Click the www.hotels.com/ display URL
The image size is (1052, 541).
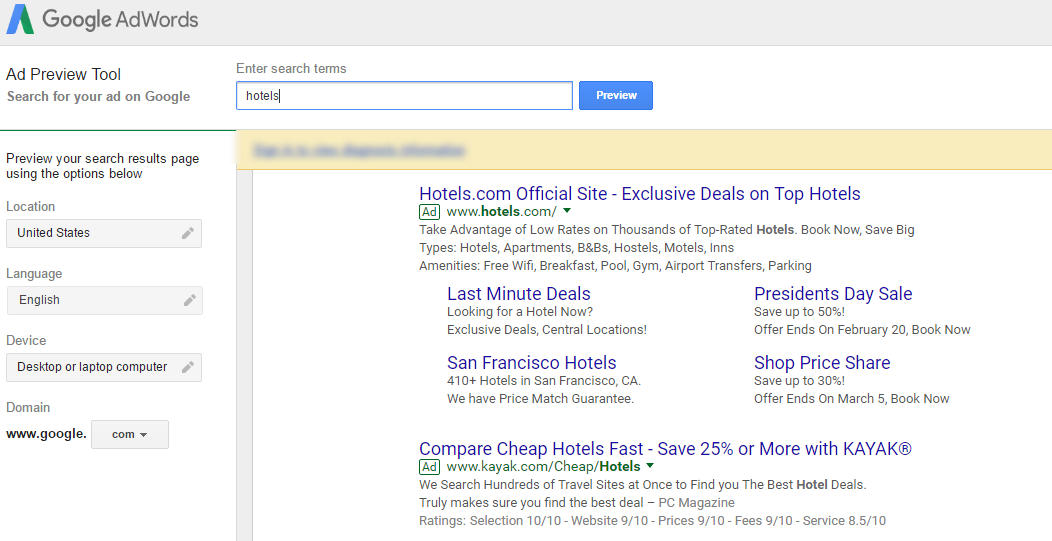502,212
